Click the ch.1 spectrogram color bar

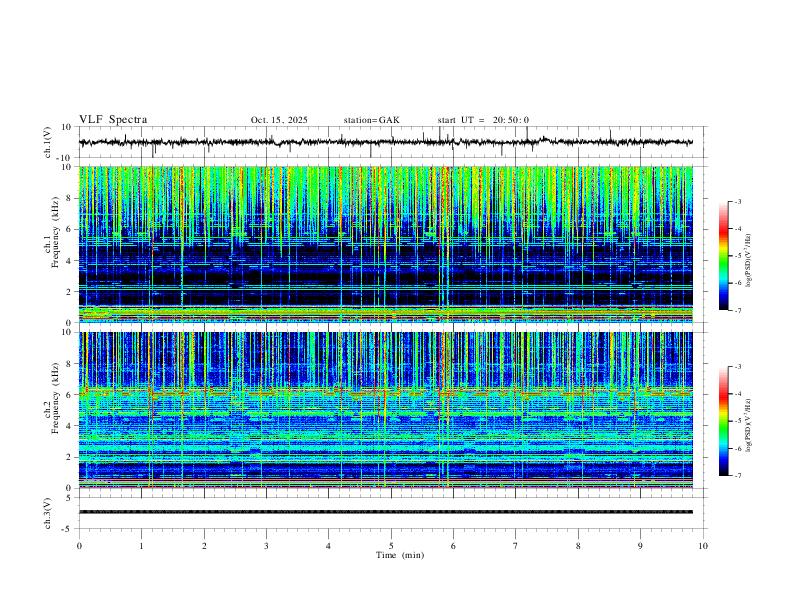coord(723,256)
